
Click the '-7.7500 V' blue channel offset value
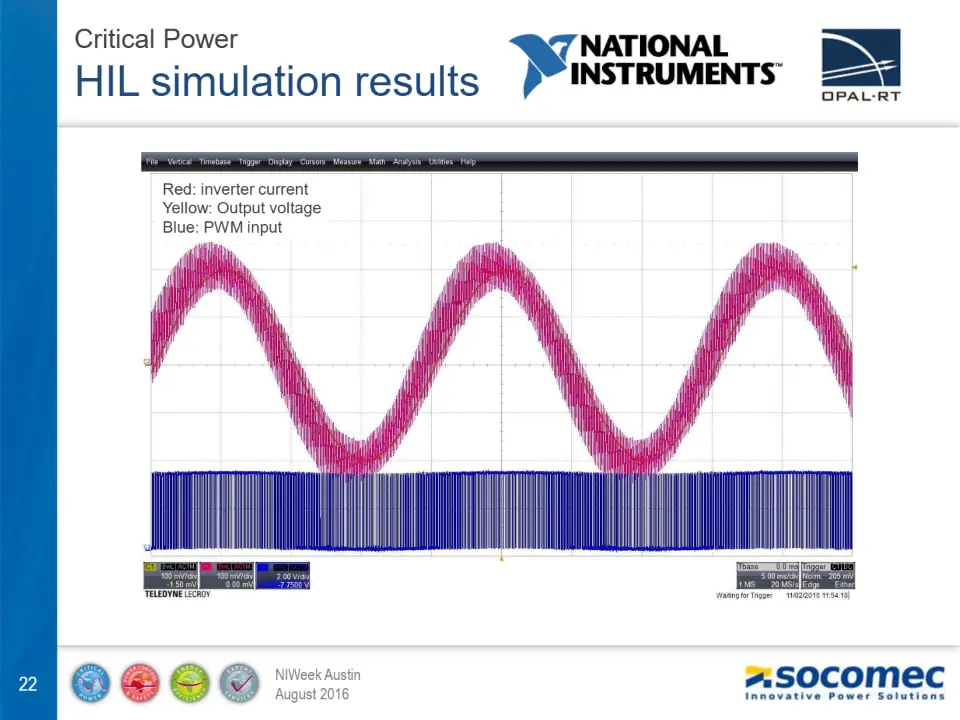tap(293, 585)
